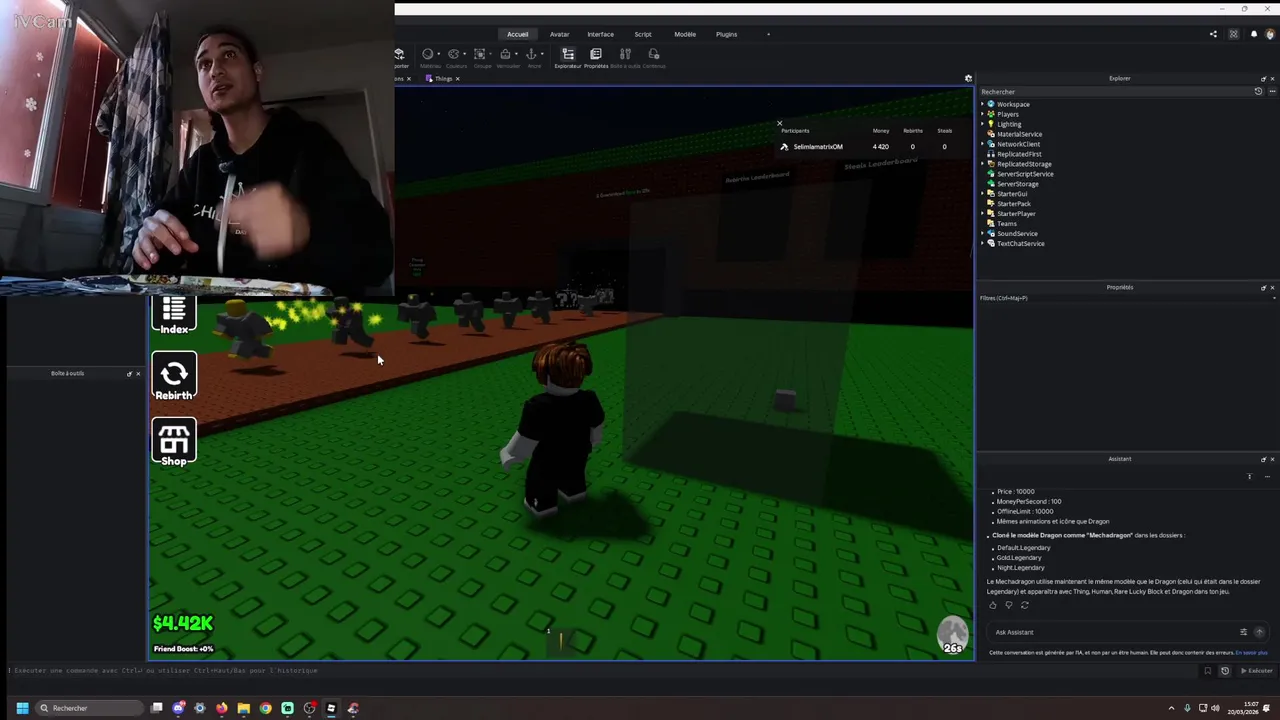This screenshot has height=720, width=1280.
Task: Switch to the Plugins ribbon tab
Action: 726,34
